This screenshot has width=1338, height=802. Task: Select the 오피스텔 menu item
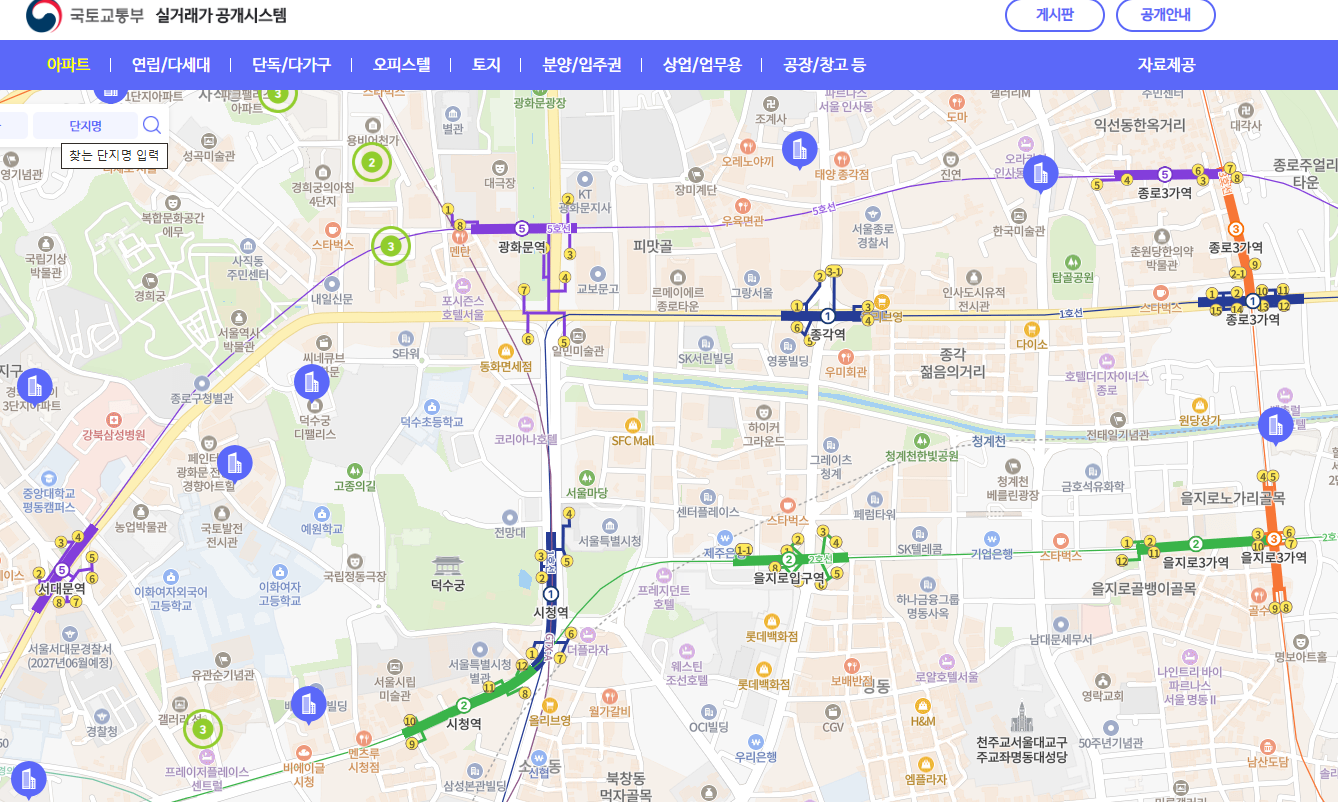[402, 65]
